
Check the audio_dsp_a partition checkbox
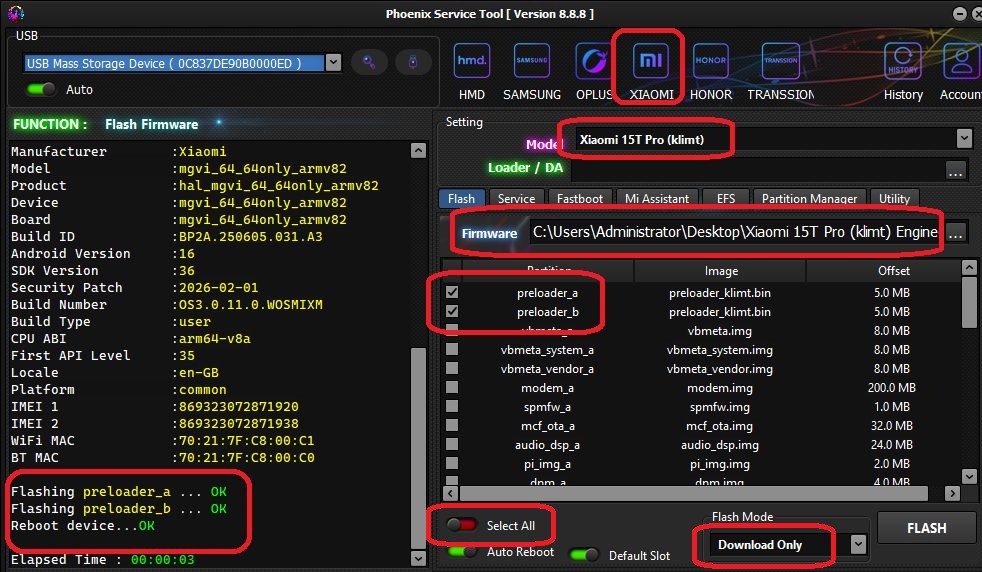click(x=452, y=444)
